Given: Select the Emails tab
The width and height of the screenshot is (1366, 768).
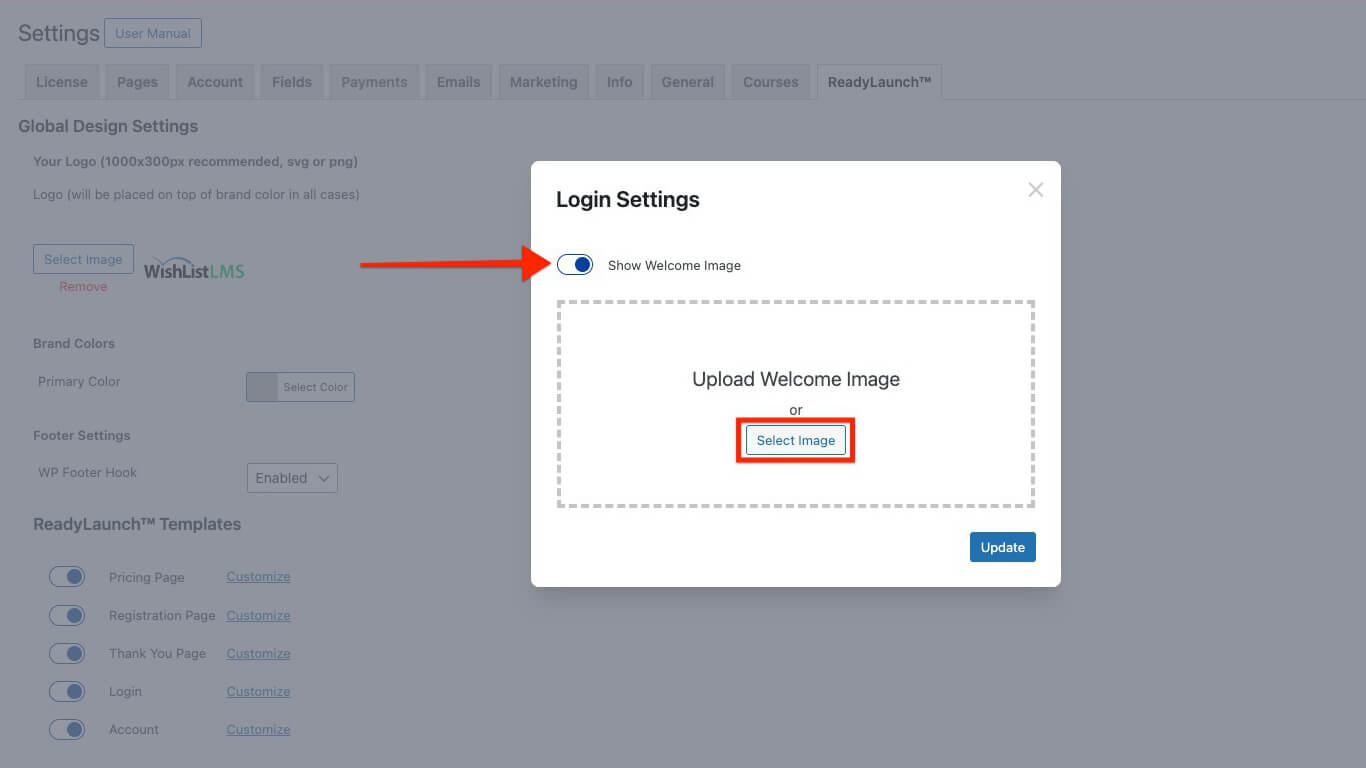Looking at the screenshot, I should coord(458,81).
